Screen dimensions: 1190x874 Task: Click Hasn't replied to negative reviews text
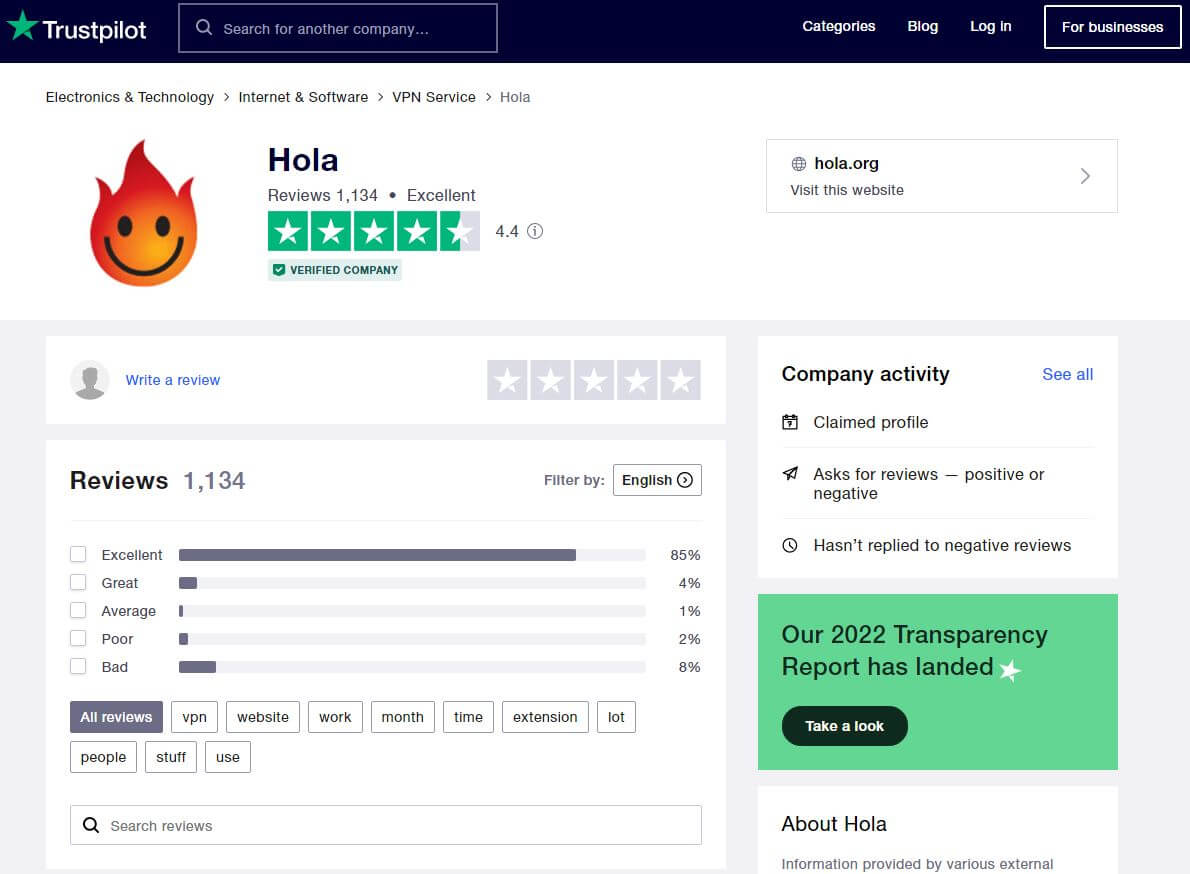(942, 545)
